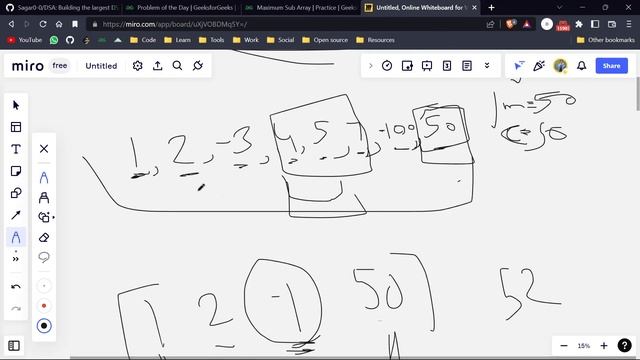The width and height of the screenshot is (640, 360).
Task: Toggle collaborators' cursors visibility
Action: click(519, 66)
